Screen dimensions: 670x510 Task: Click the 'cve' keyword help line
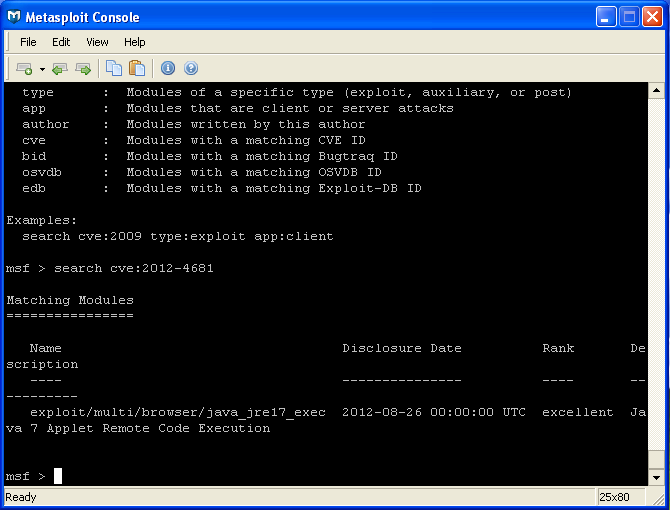(x=194, y=140)
